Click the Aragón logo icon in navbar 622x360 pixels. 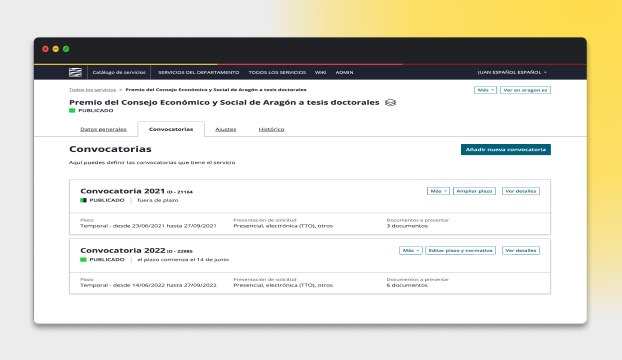[75, 72]
